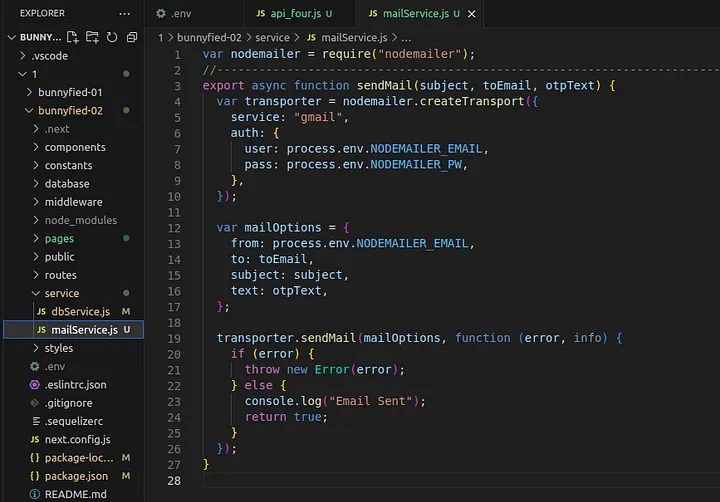Expand the node_modules folder
This screenshot has width=720, height=502.
tap(36, 220)
